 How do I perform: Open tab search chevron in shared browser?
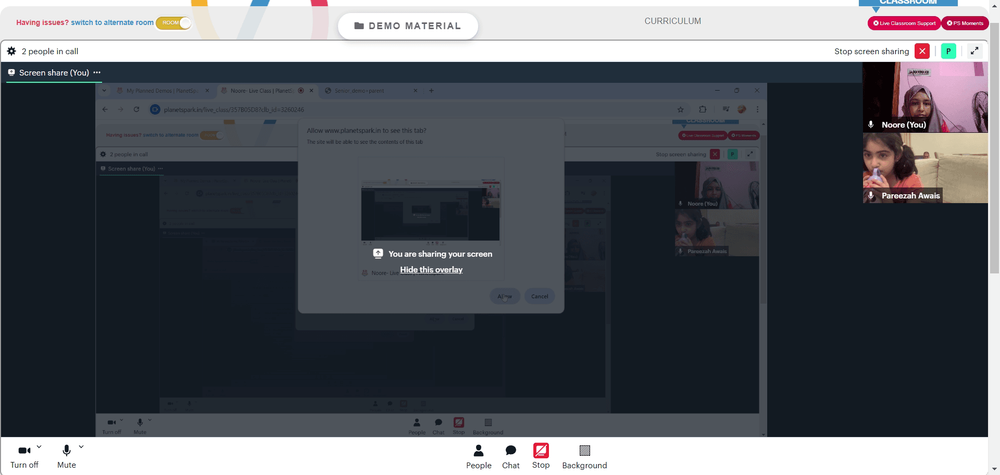(x=104, y=91)
